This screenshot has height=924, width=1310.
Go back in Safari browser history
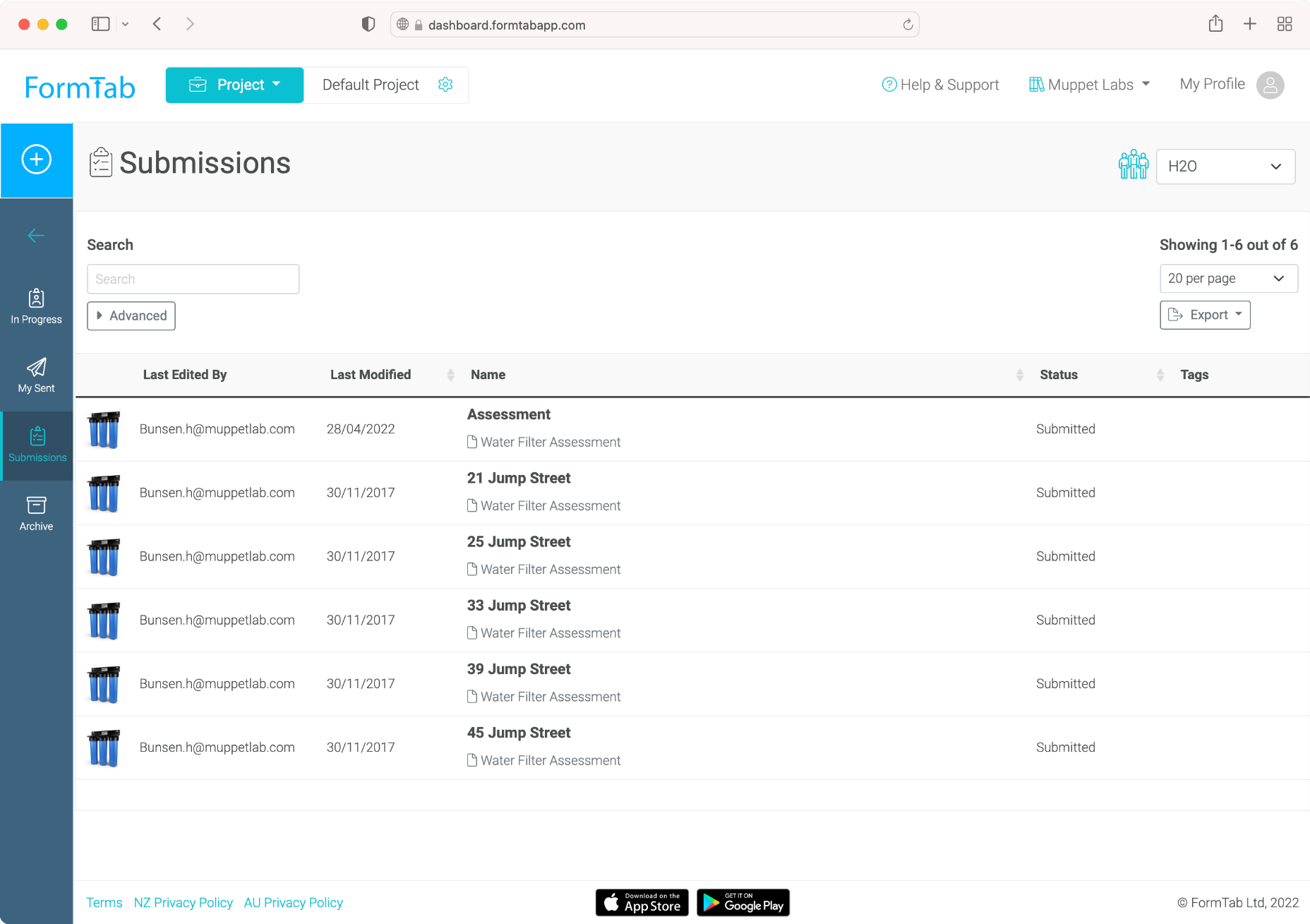(157, 24)
